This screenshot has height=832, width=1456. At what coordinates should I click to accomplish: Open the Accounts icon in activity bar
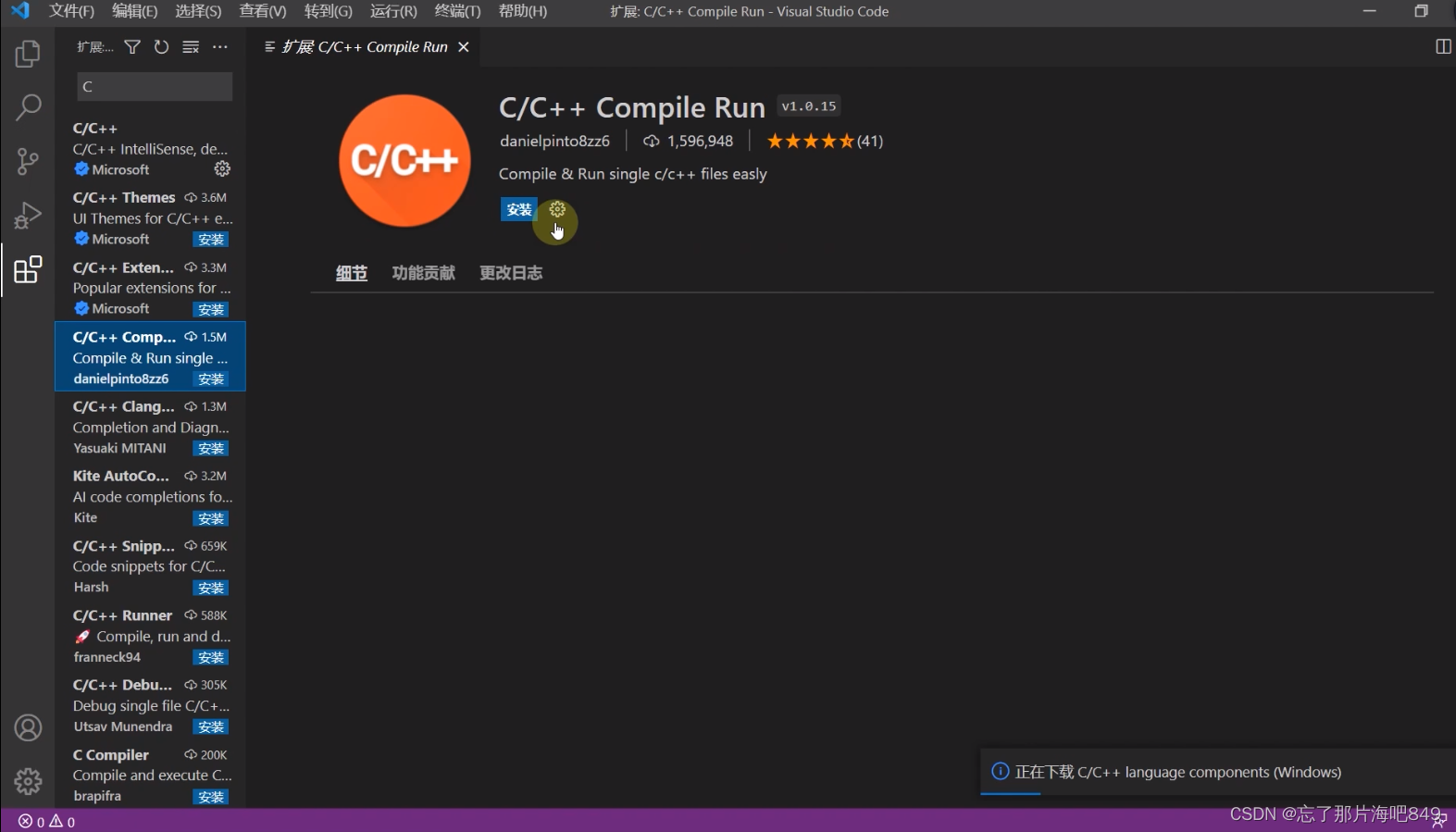tap(28, 727)
